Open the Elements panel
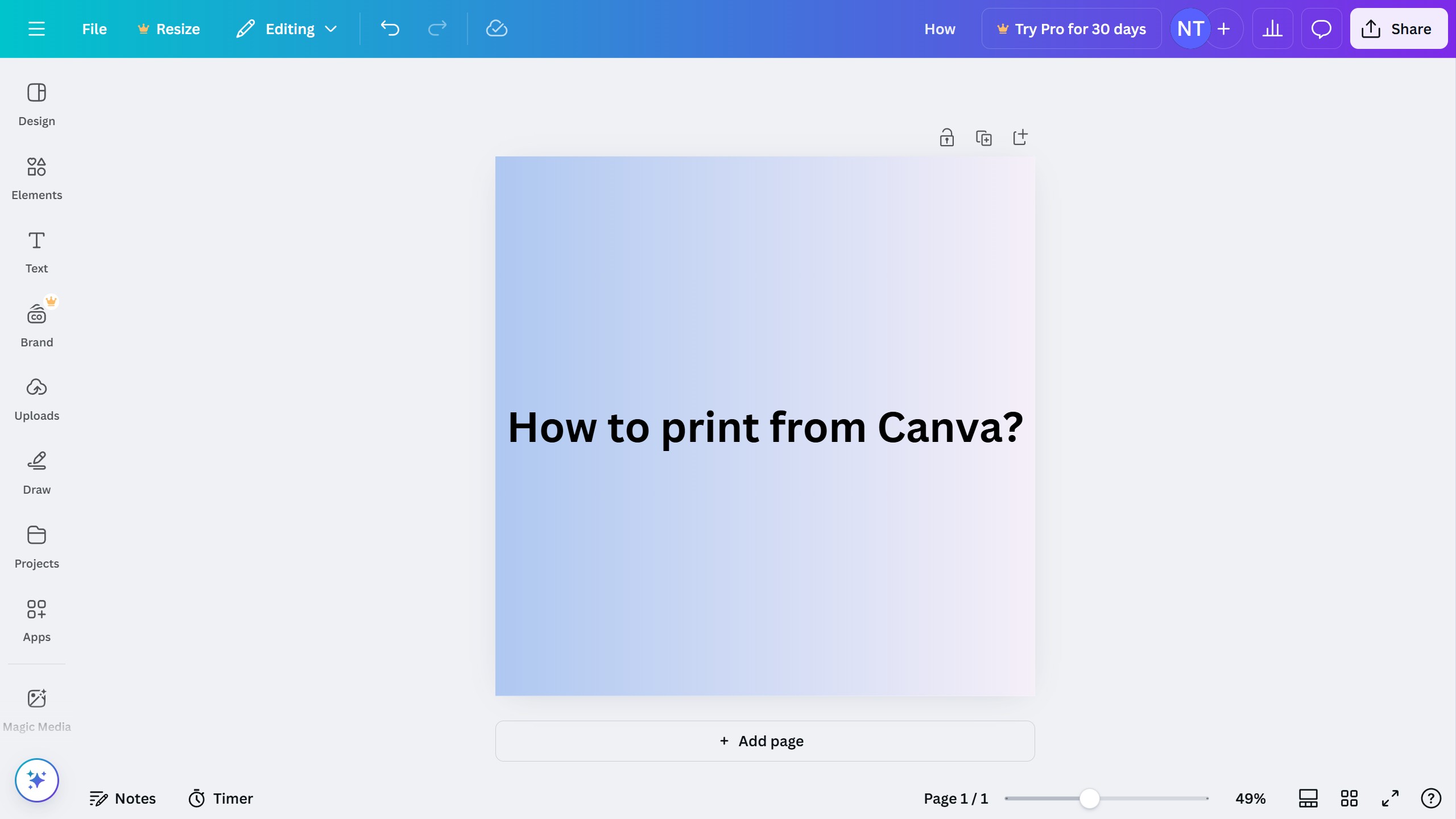The image size is (1456, 819). [x=37, y=177]
